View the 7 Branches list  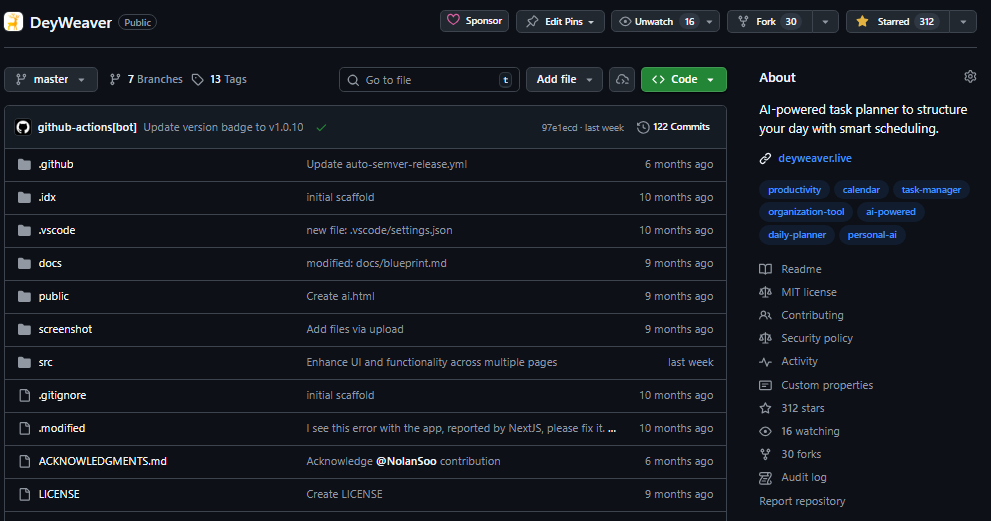[146, 80]
